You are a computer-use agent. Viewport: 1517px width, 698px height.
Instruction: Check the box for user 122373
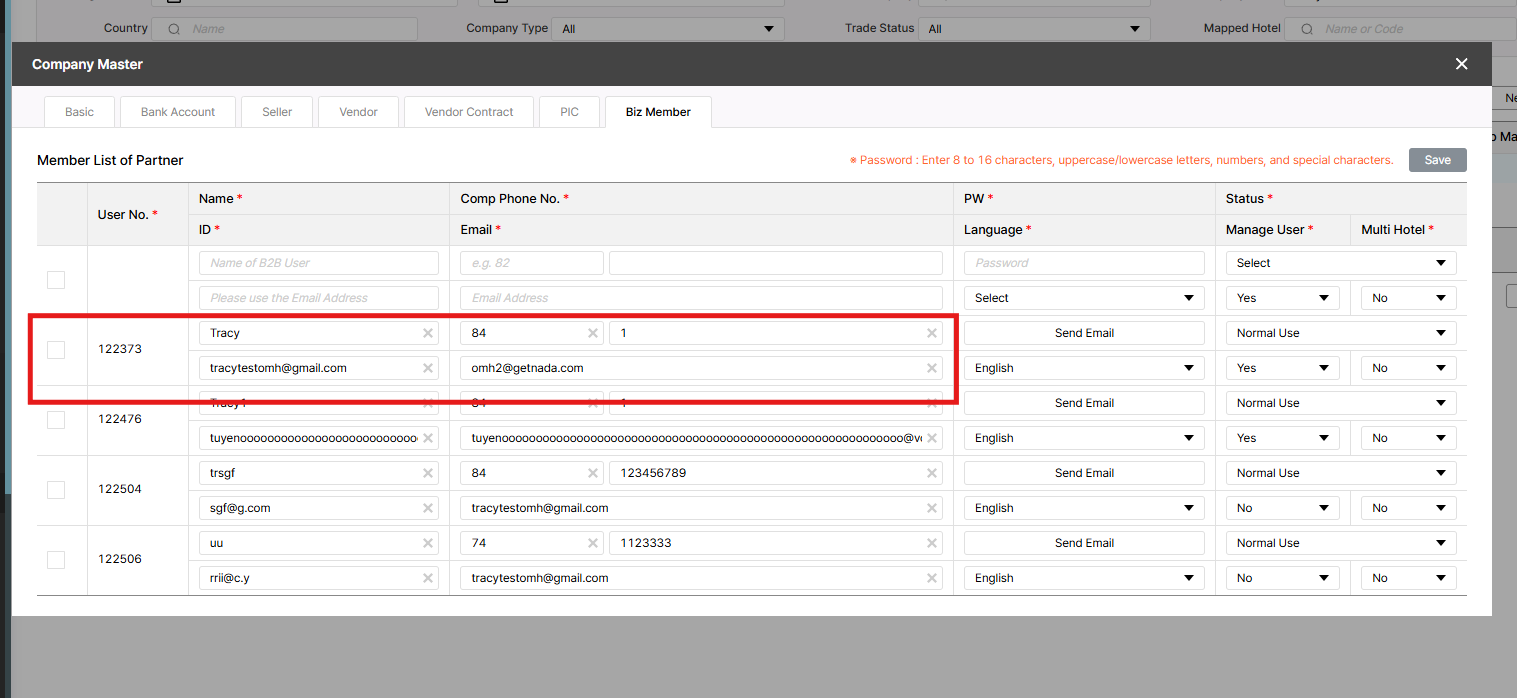56,350
